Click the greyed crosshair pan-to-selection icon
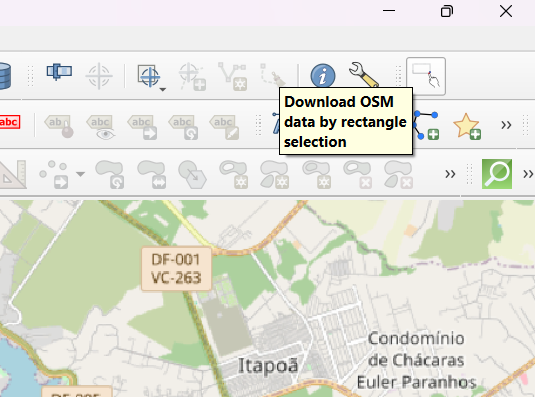This screenshot has height=397, width=535. (99, 76)
